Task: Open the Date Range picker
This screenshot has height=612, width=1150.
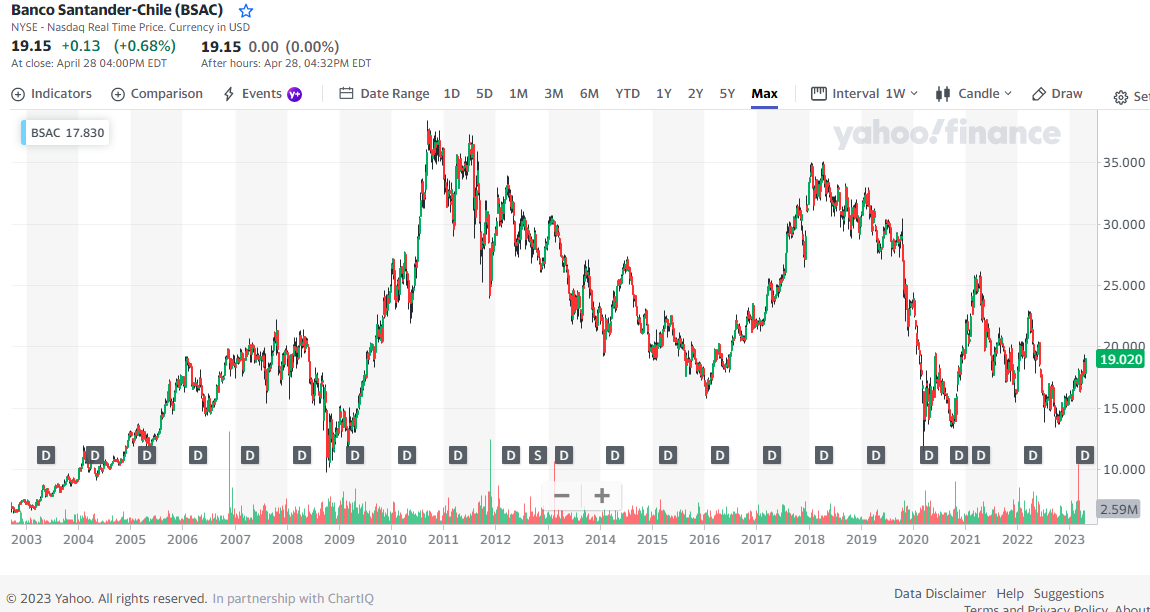Action: tap(384, 94)
